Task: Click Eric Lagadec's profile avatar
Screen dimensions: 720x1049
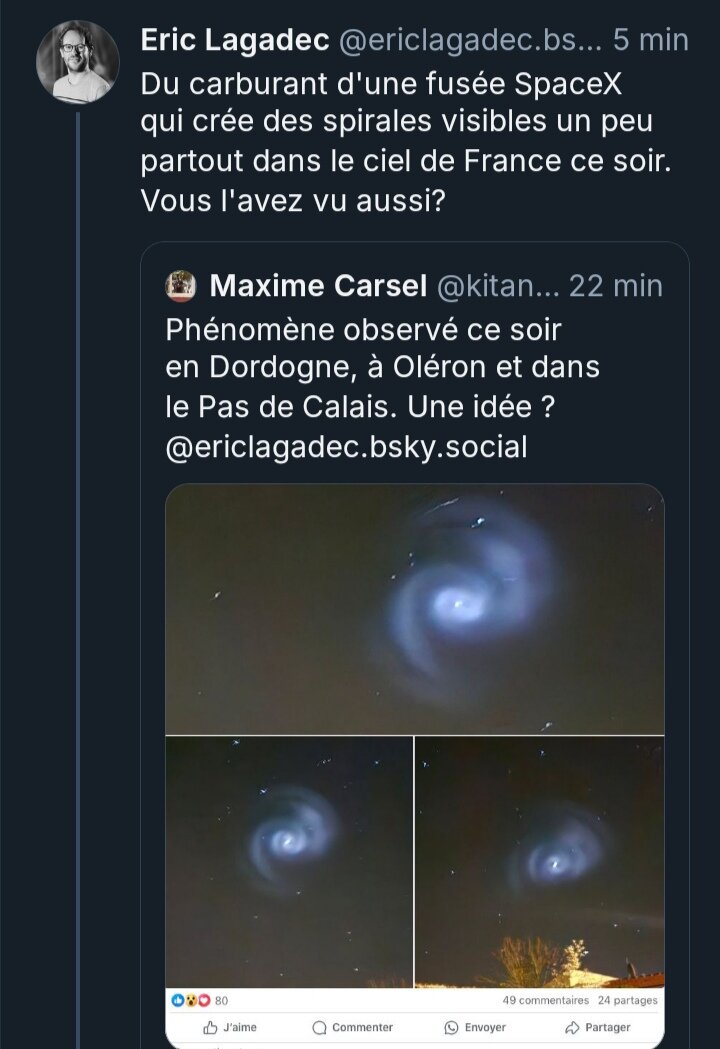Action: point(77,61)
